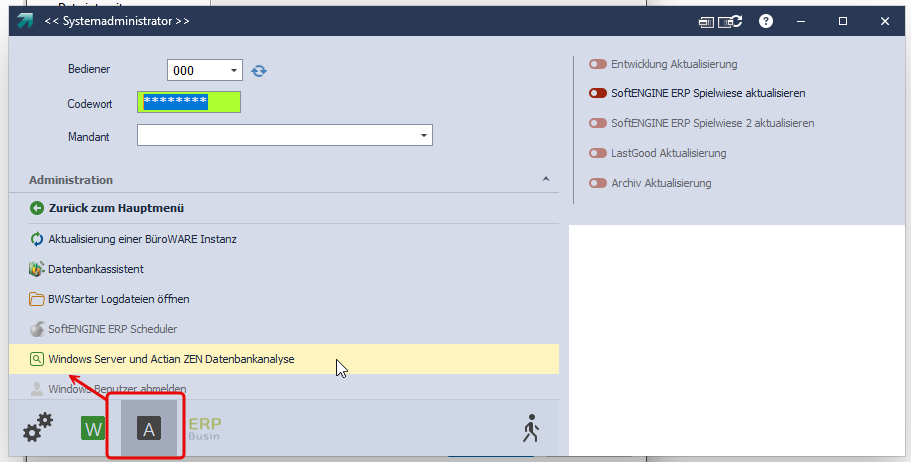The image size is (911, 462).
Task: Enable SoftENGINE ERP Spielwiese aktualisieren toggle
Action: coord(598,93)
